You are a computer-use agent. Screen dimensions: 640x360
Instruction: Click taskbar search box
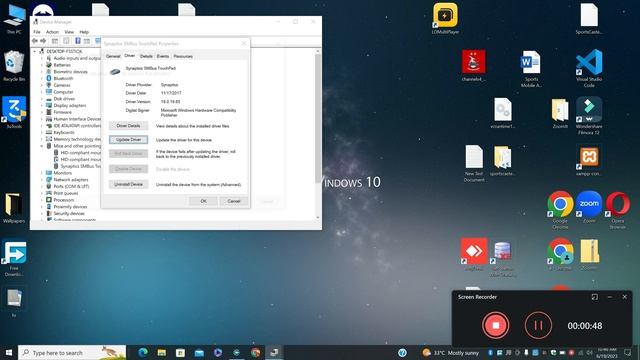pos(72,352)
